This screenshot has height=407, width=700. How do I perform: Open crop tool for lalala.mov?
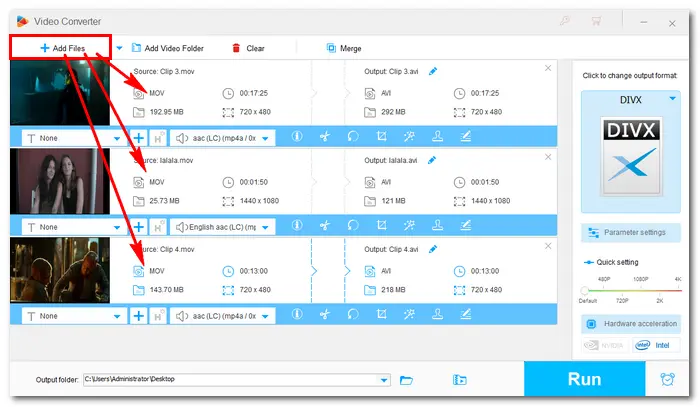click(x=382, y=225)
